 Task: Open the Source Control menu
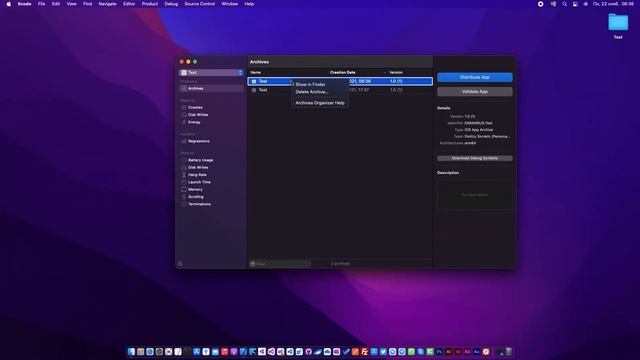[x=200, y=4]
